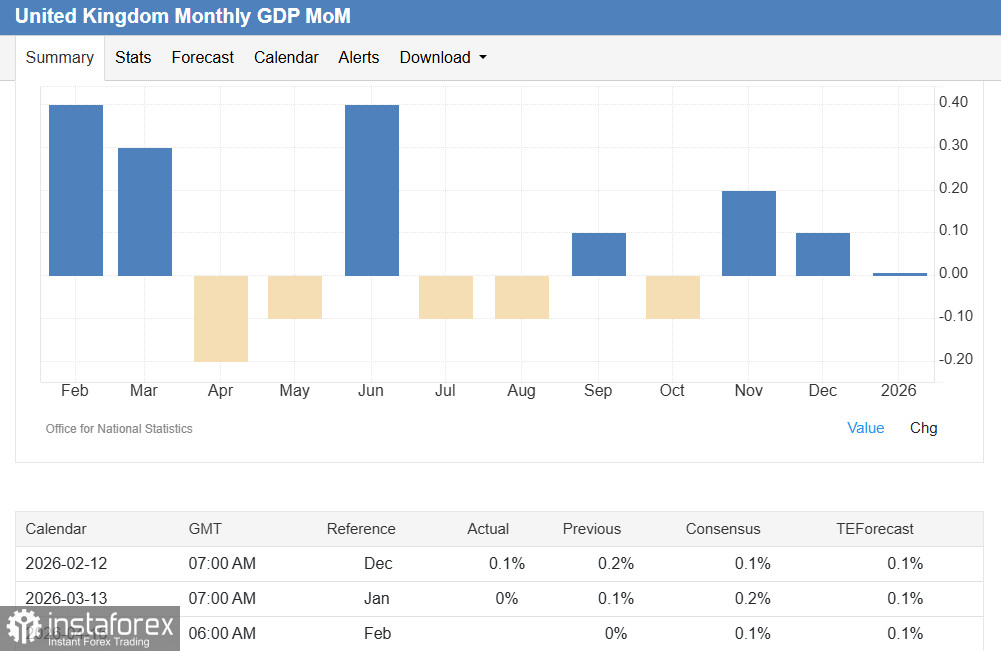The height and width of the screenshot is (651, 1001).
Task: Click the Office for National Statistics source
Action: coord(119,429)
